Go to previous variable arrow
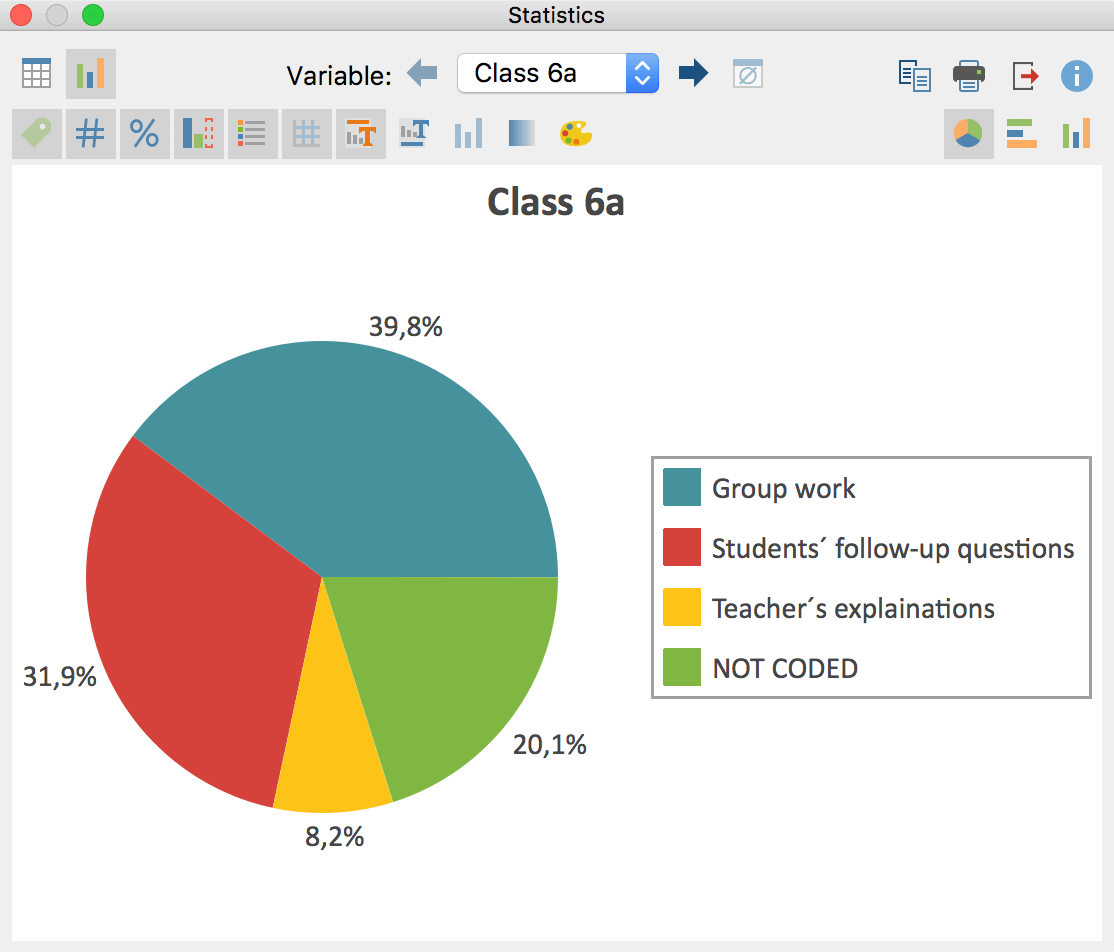Viewport: 1114px width, 952px height. coord(422,72)
